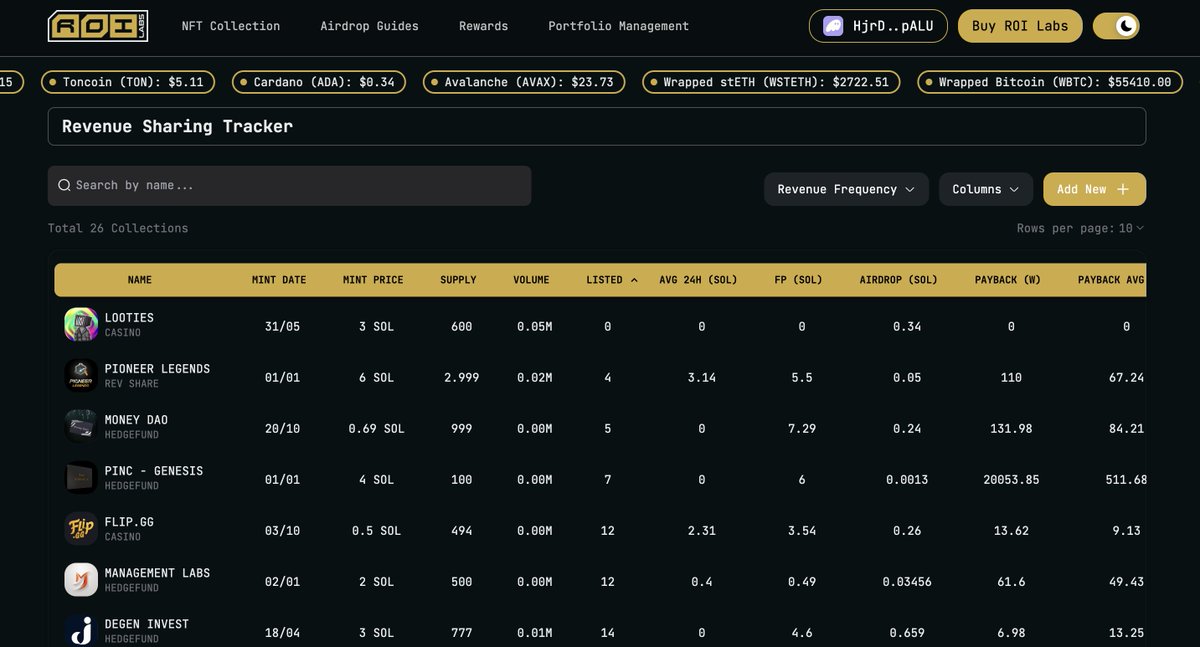Click the ROI Labs logo
Image resolution: width=1200 pixels, height=647 pixels.
98,26
